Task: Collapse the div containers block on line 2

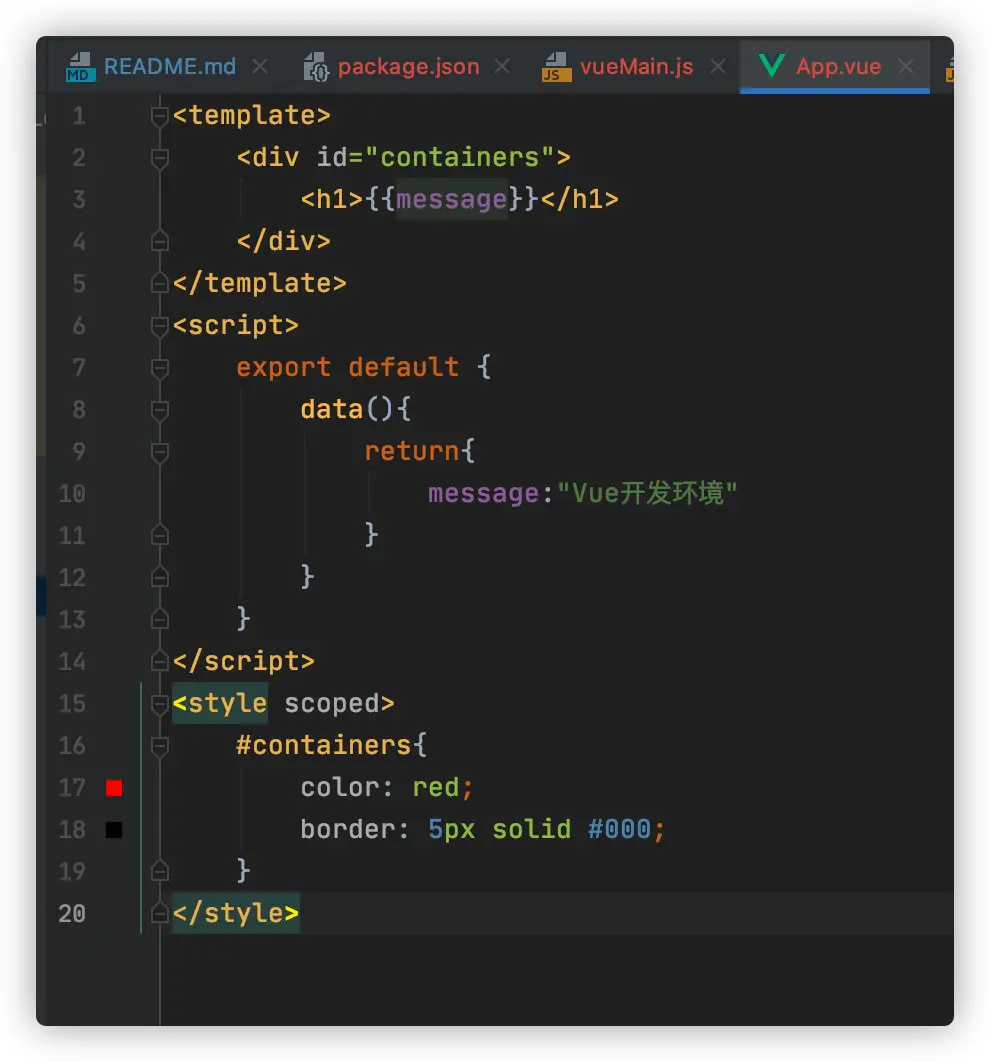Action: point(160,158)
